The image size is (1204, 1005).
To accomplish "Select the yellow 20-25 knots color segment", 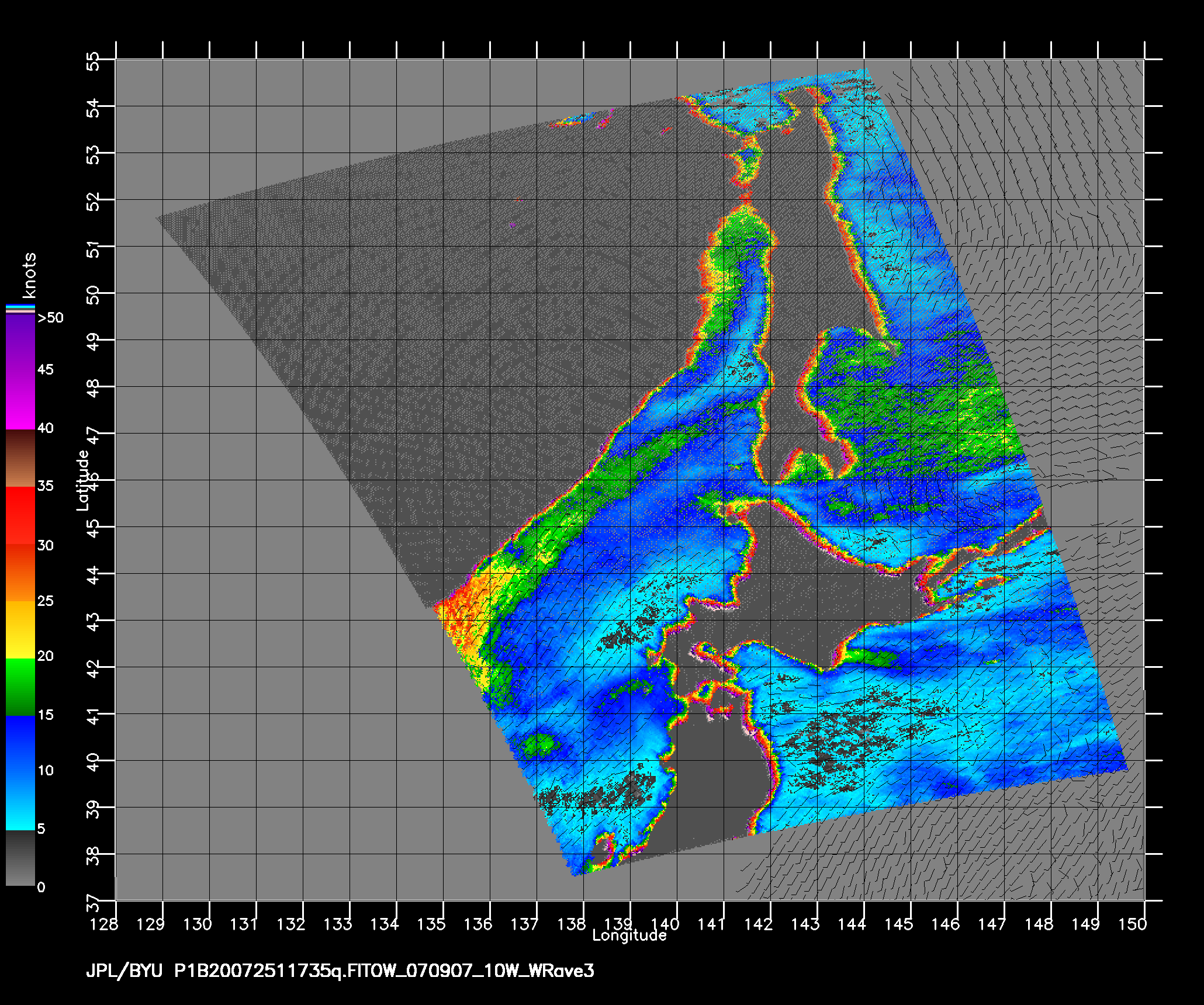I will tap(20, 630).
